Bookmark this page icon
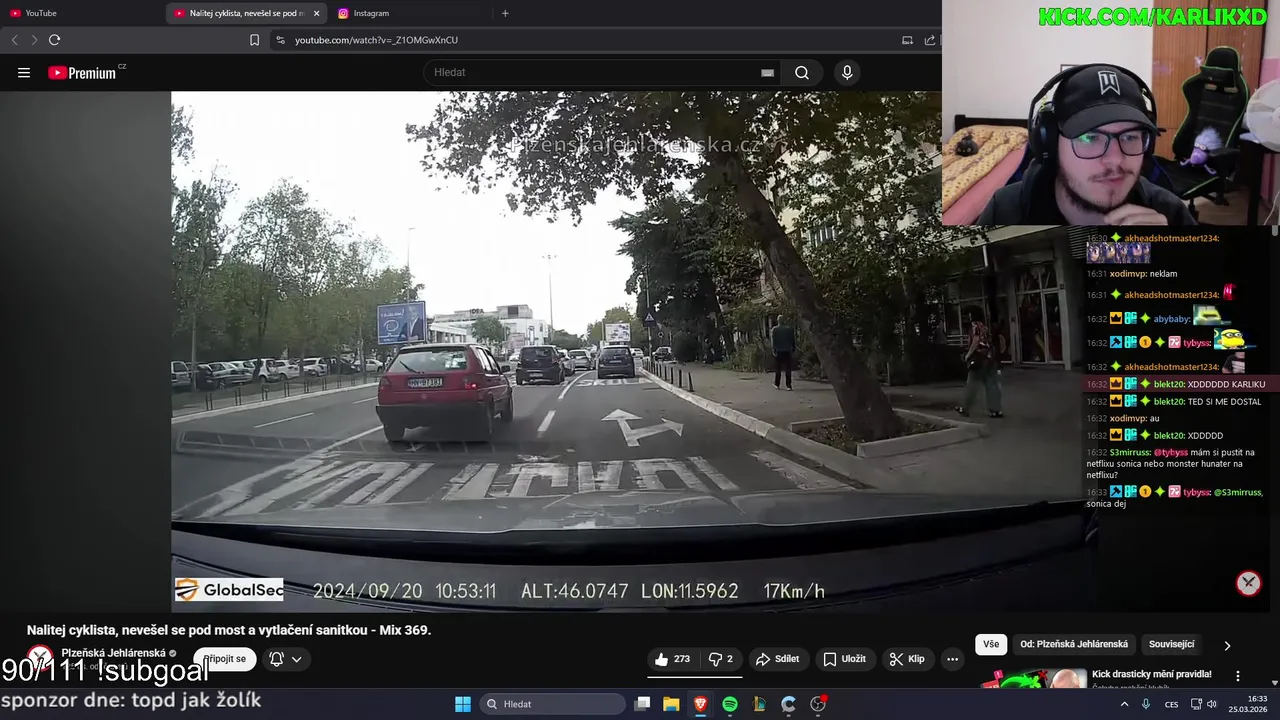Screen dimensions: 1280x720 [x=254, y=40]
